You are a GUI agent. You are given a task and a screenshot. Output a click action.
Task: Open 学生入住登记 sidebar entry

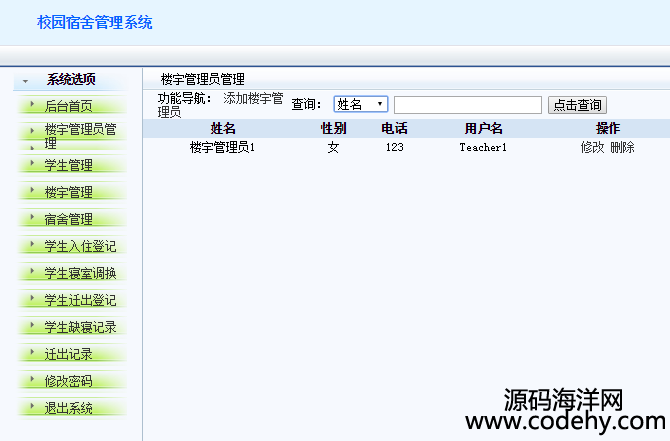click(x=80, y=246)
